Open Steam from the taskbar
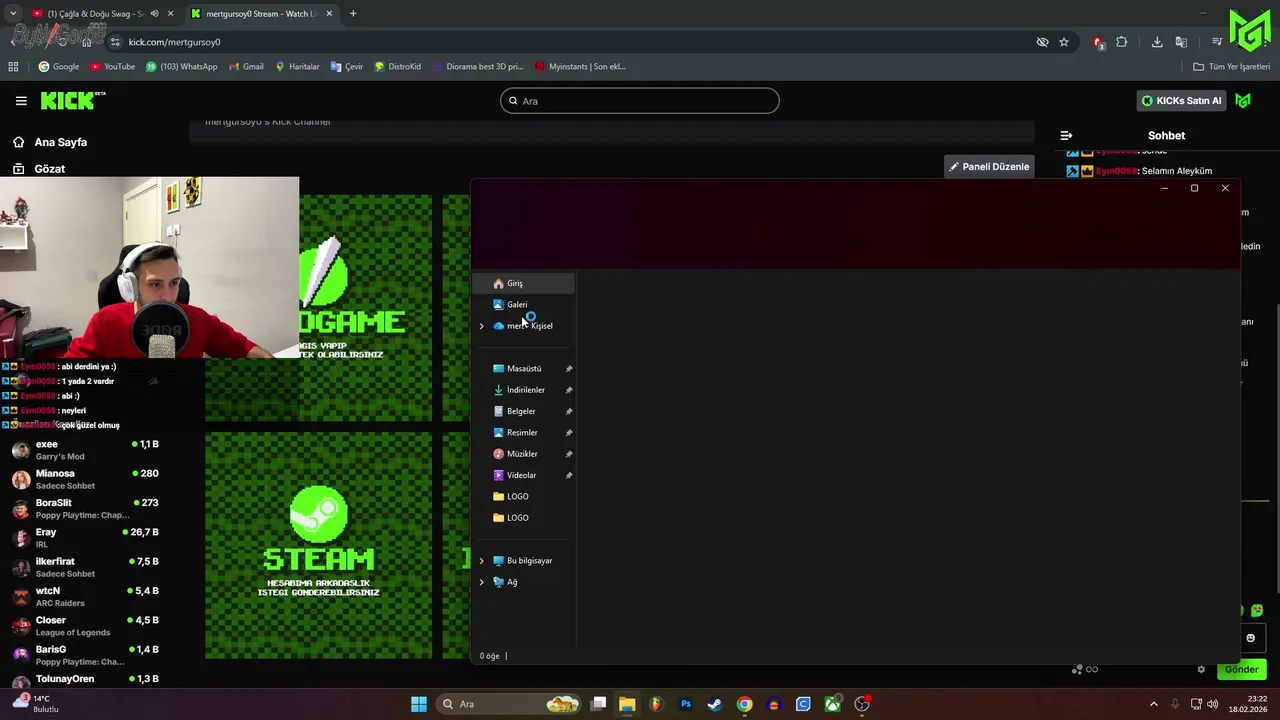Viewport: 1280px width, 720px height. click(x=715, y=704)
